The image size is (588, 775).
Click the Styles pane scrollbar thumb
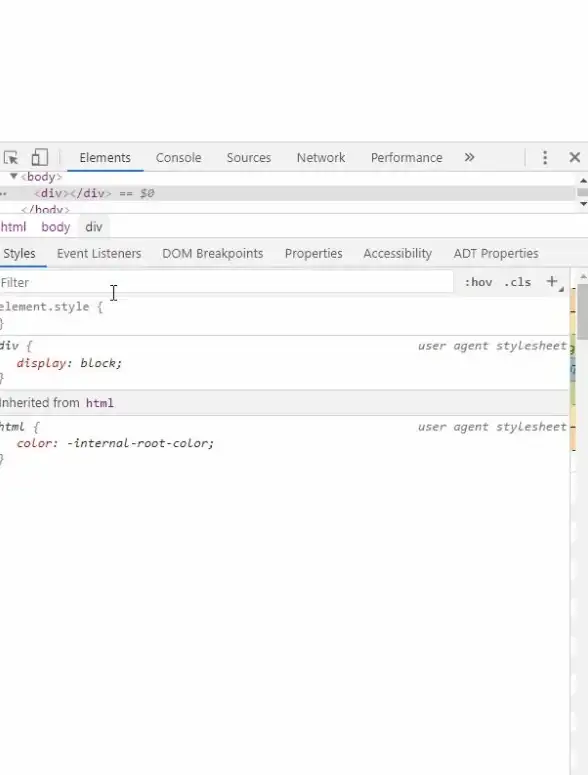(583, 311)
